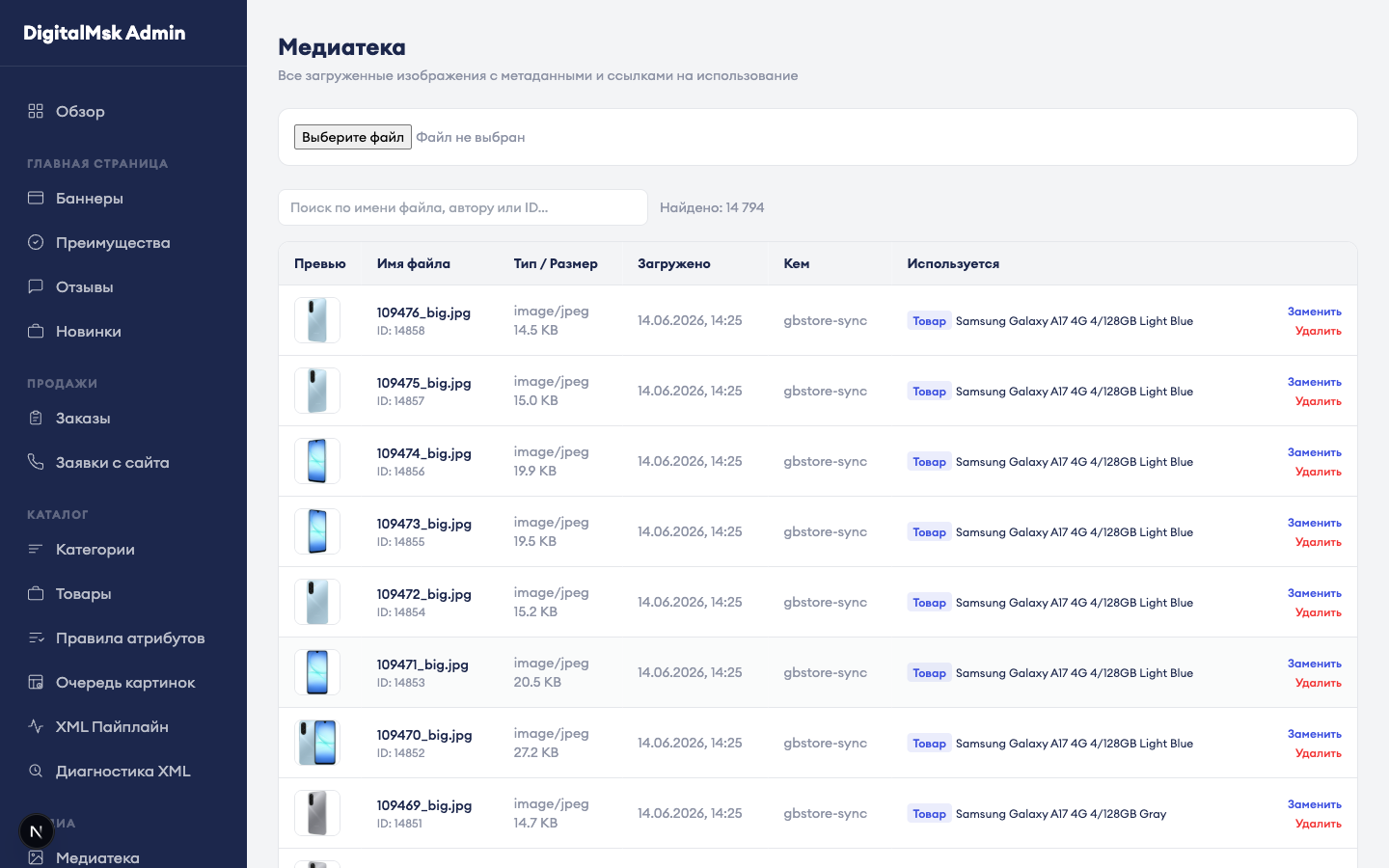Viewport: 1389px width, 868px height.
Task: Click the Отзывы speech bubble icon
Action: coord(36,286)
